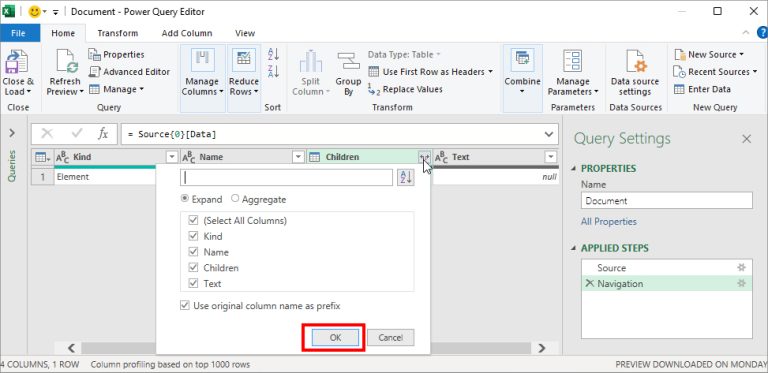Open the Help question mark icon
The width and height of the screenshot is (768, 373).
click(762, 33)
